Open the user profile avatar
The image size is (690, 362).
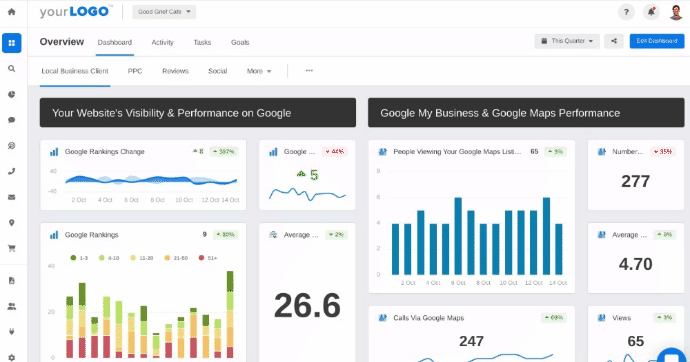point(675,12)
